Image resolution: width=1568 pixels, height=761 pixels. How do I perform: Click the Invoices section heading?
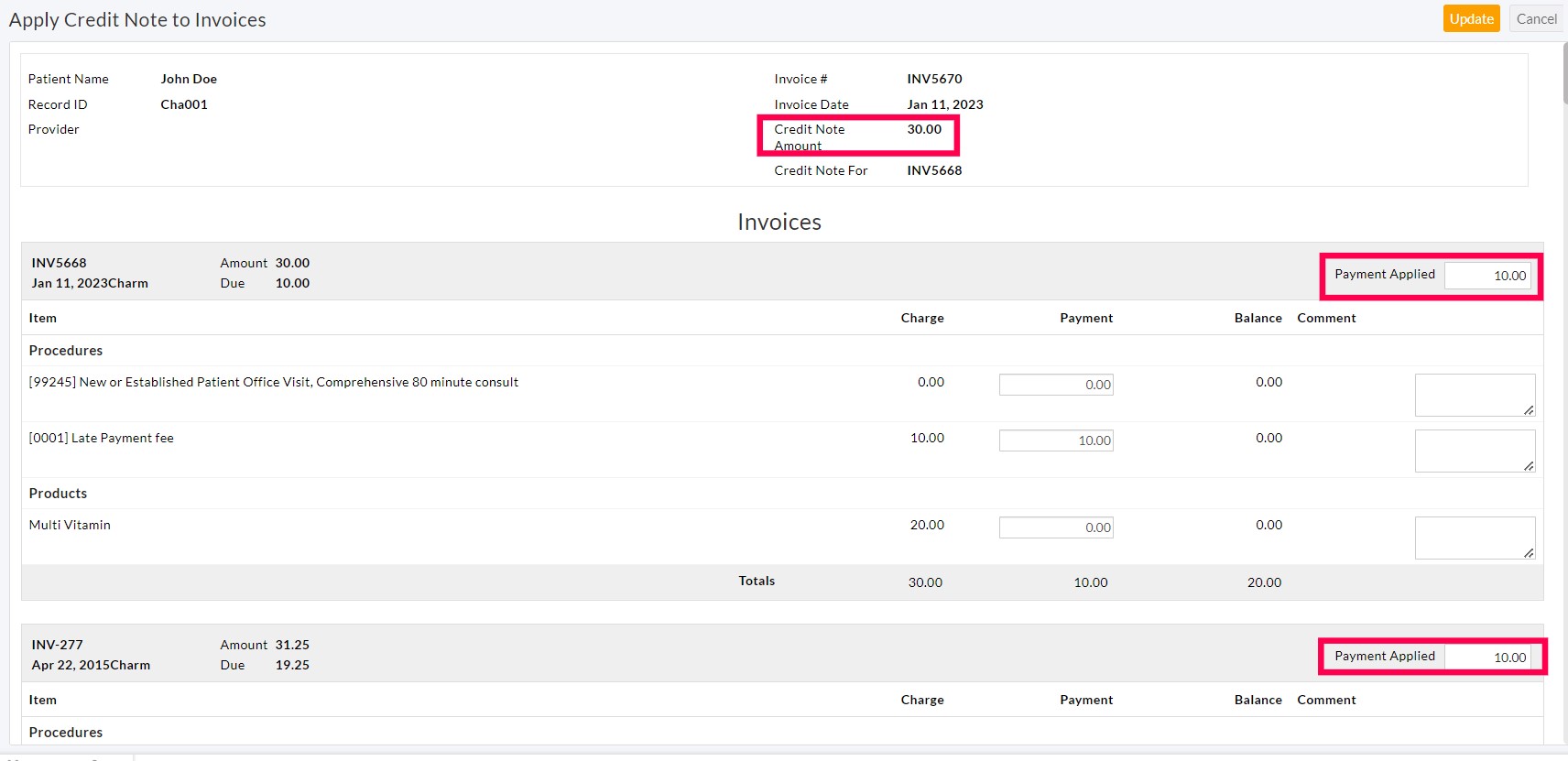[779, 222]
